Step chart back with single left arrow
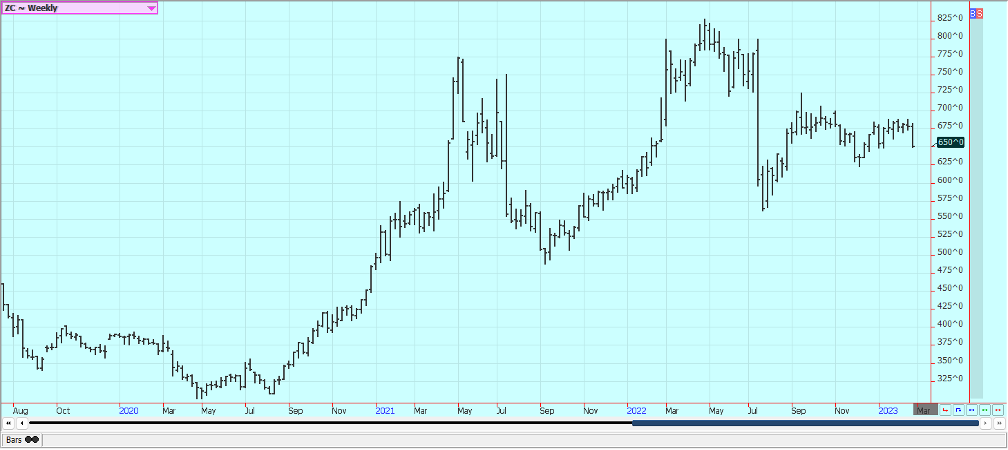The width and height of the screenshot is (1008, 450). 22,423
